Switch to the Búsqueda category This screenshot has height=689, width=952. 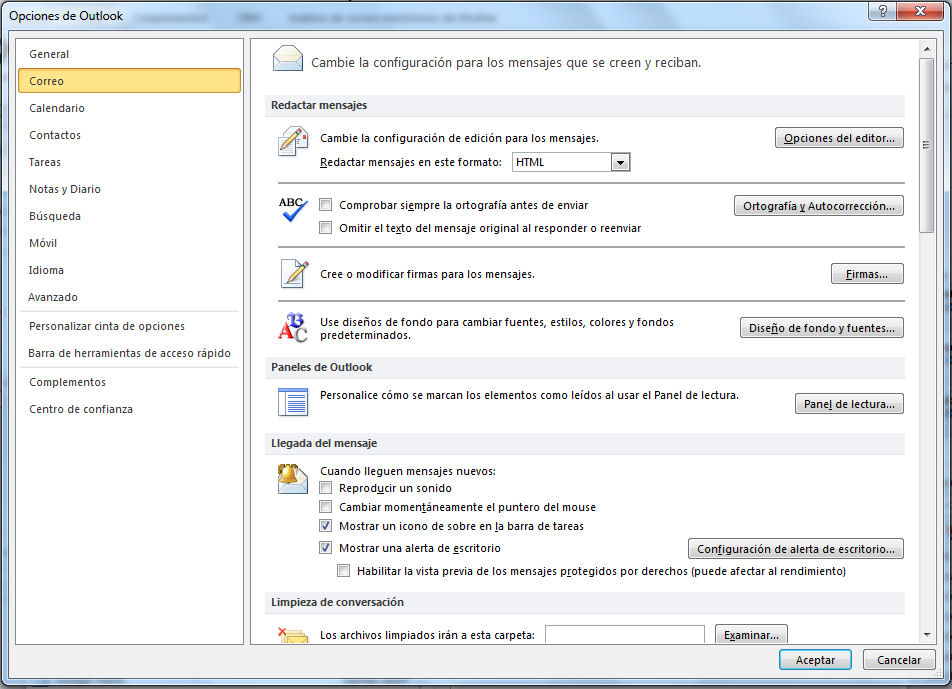pyautogui.click(x=129, y=216)
